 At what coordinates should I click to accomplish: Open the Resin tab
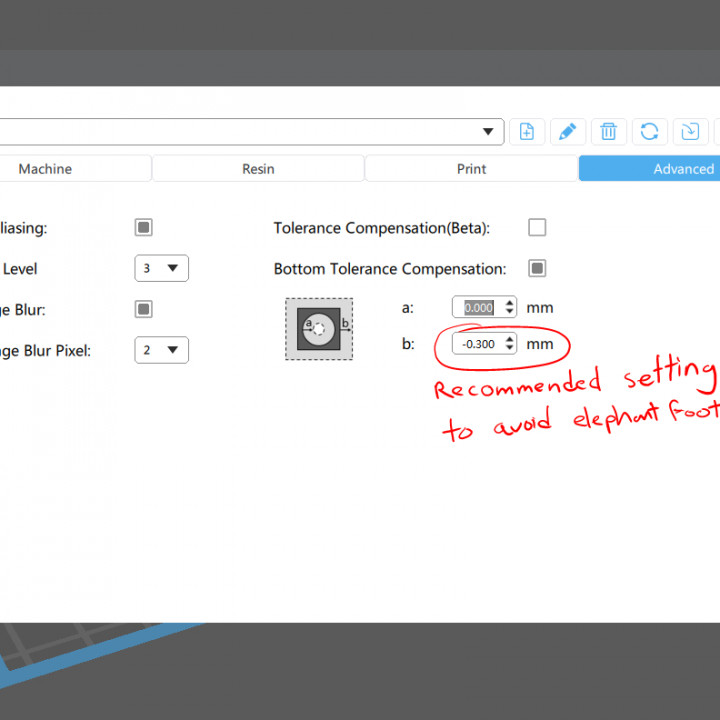tap(258, 169)
